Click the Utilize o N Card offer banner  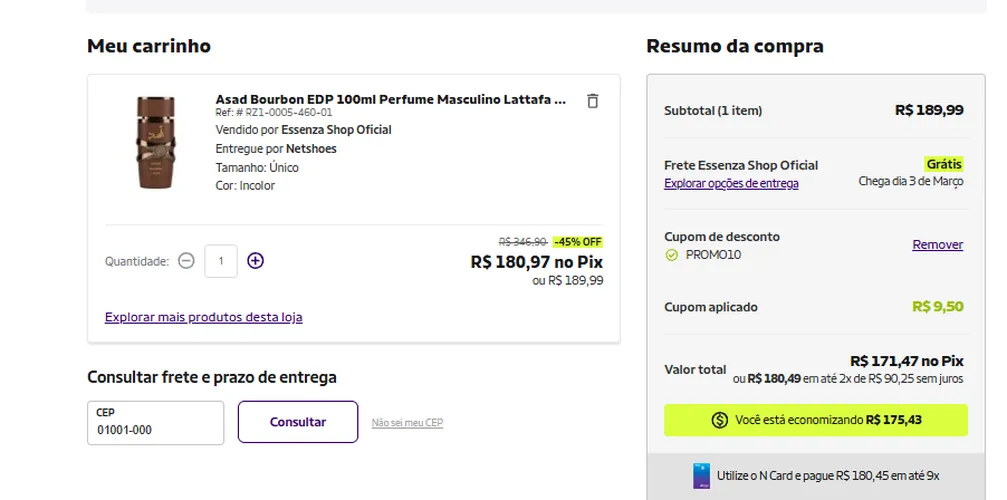pyautogui.click(x=816, y=476)
